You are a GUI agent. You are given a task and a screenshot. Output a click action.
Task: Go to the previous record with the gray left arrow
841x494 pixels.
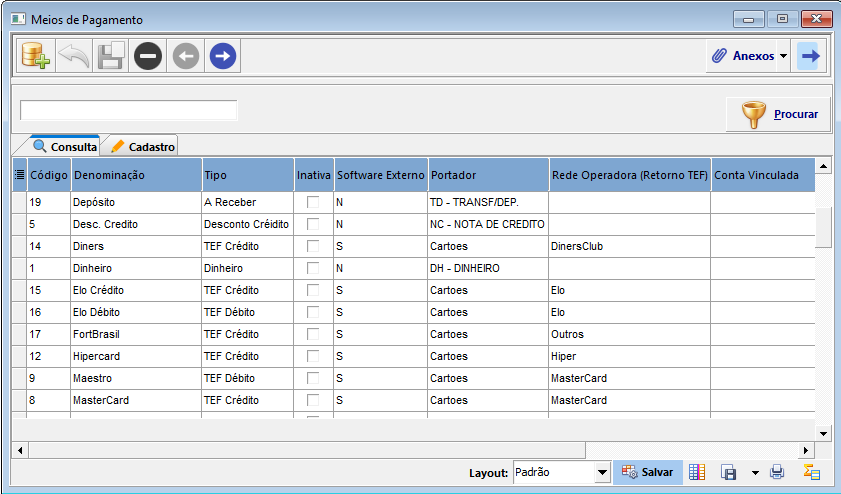186,56
